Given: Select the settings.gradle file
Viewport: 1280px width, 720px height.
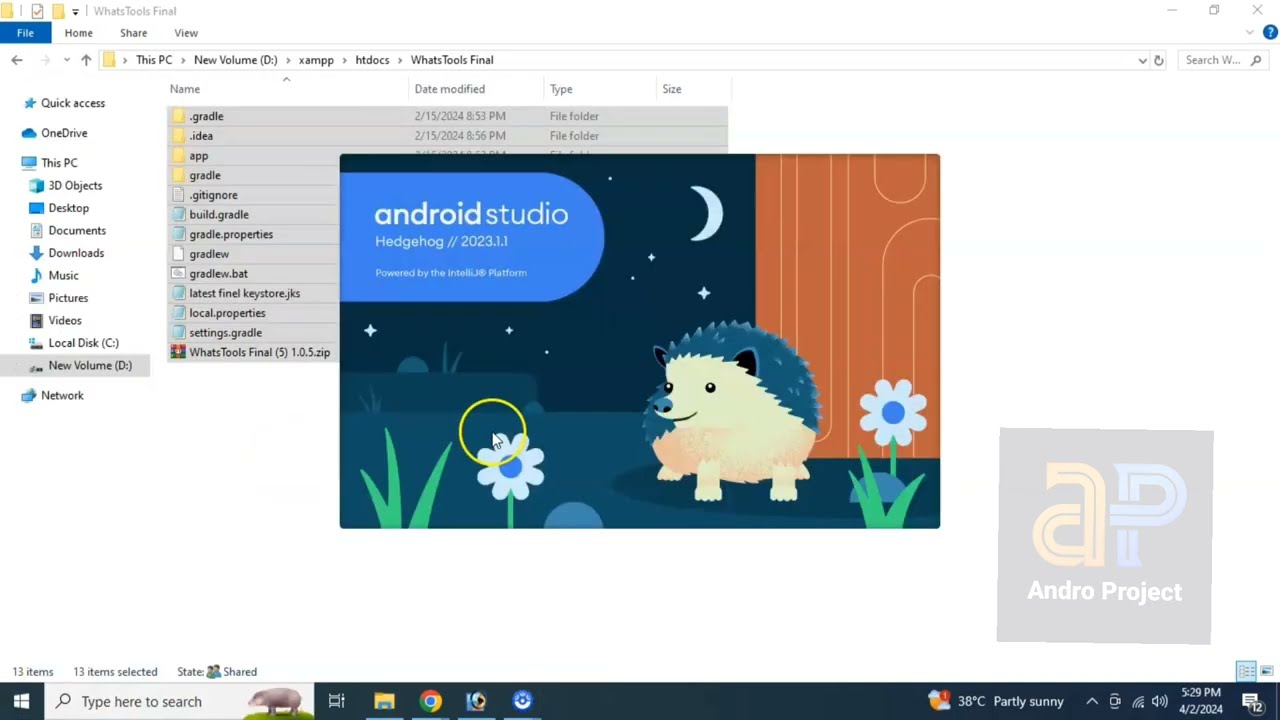Looking at the screenshot, I should pyautogui.click(x=225, y=332).
